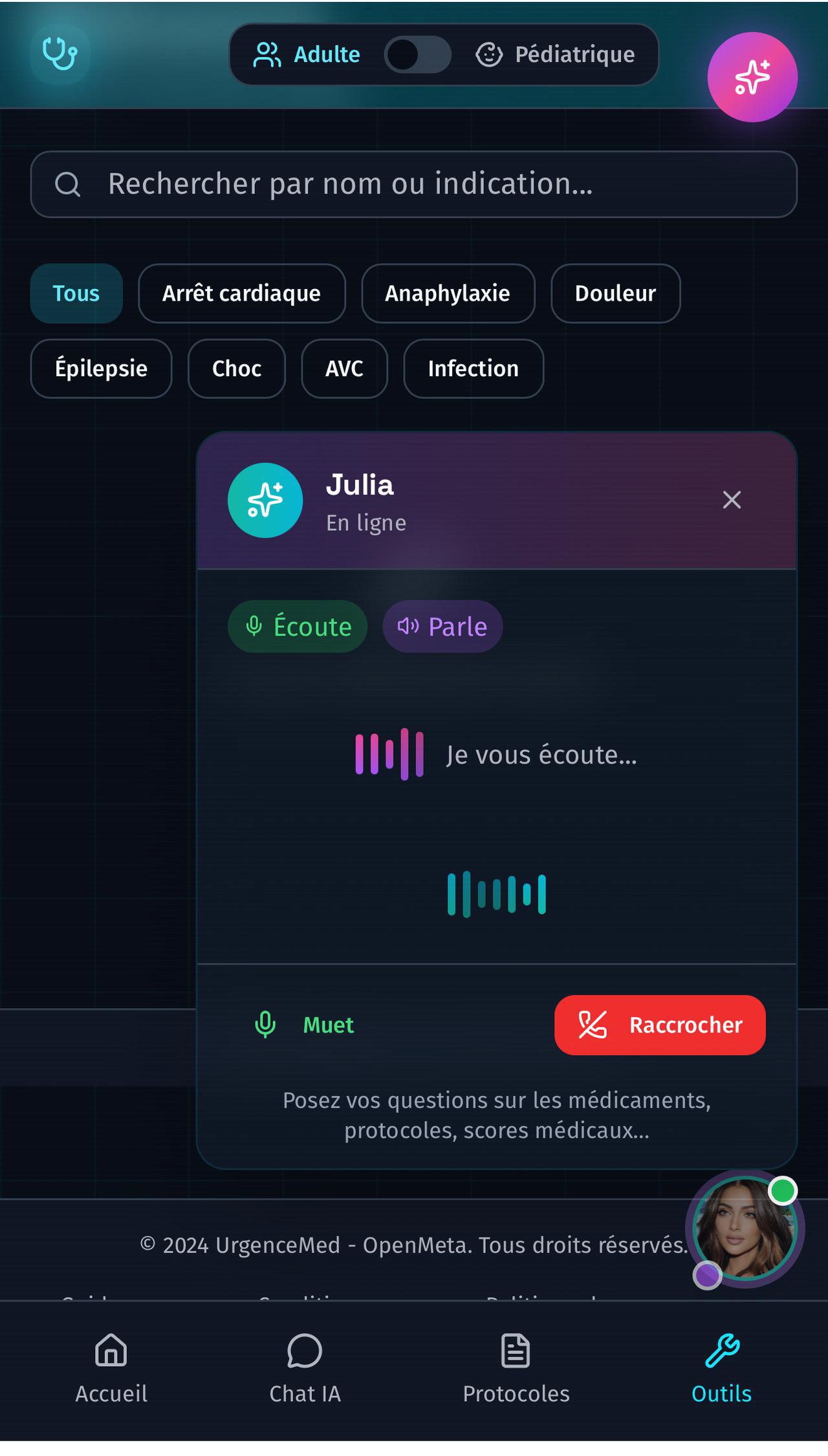The height and width of the screenshot is (1456, 828).
Task: Filter by Anaphylaxie category
Action: 448,294
